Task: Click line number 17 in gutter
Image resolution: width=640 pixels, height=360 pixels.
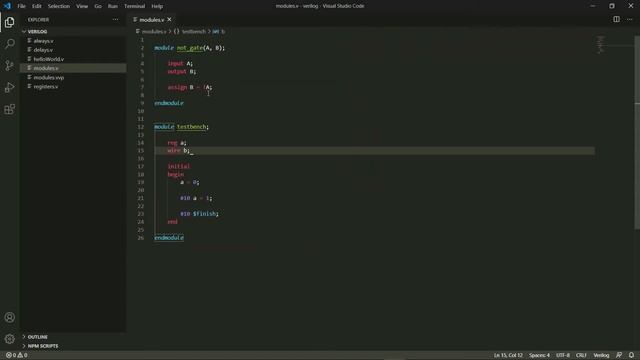Action: (141, 167)
